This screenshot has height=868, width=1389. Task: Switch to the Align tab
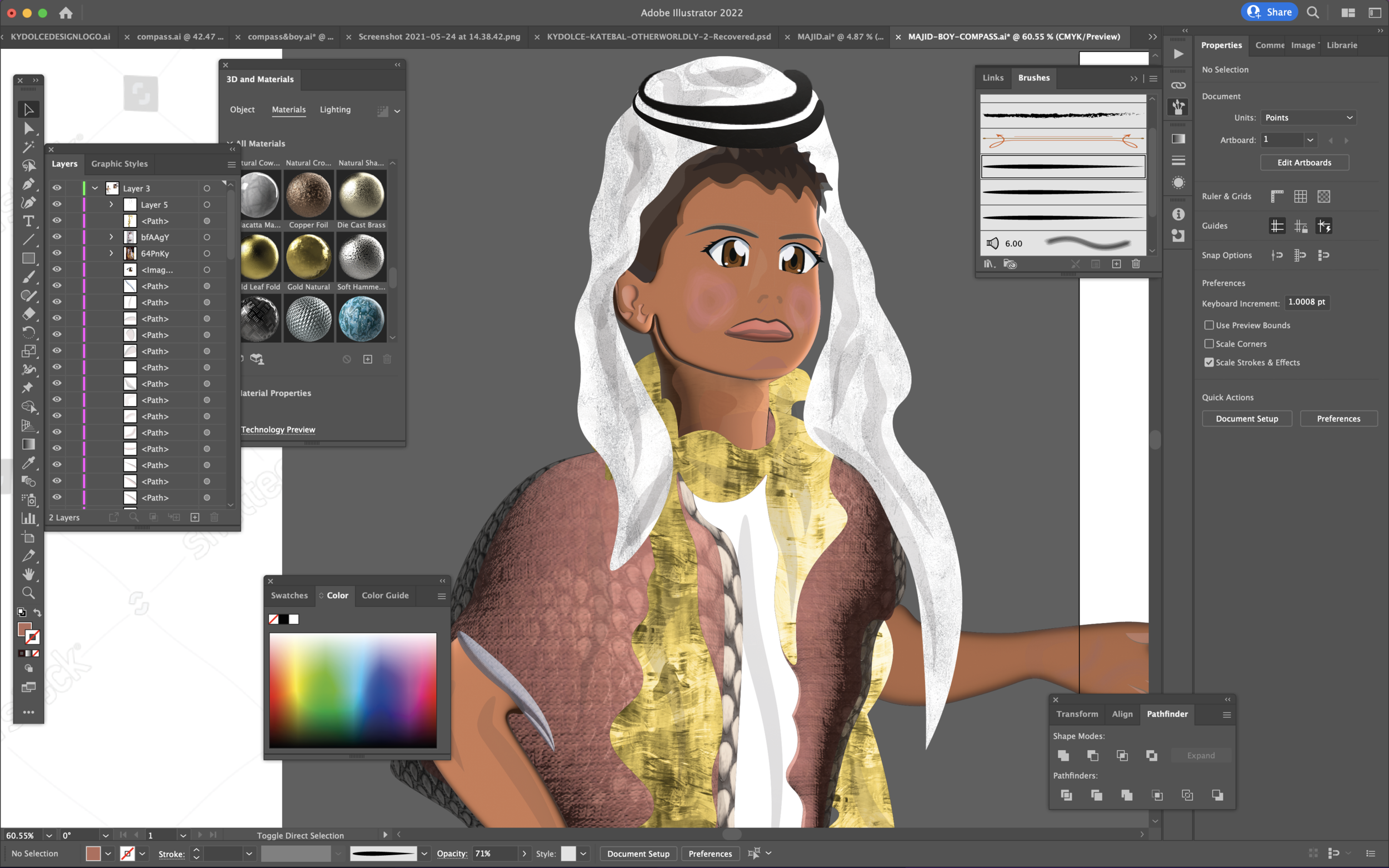click(x=1122, y=714)
